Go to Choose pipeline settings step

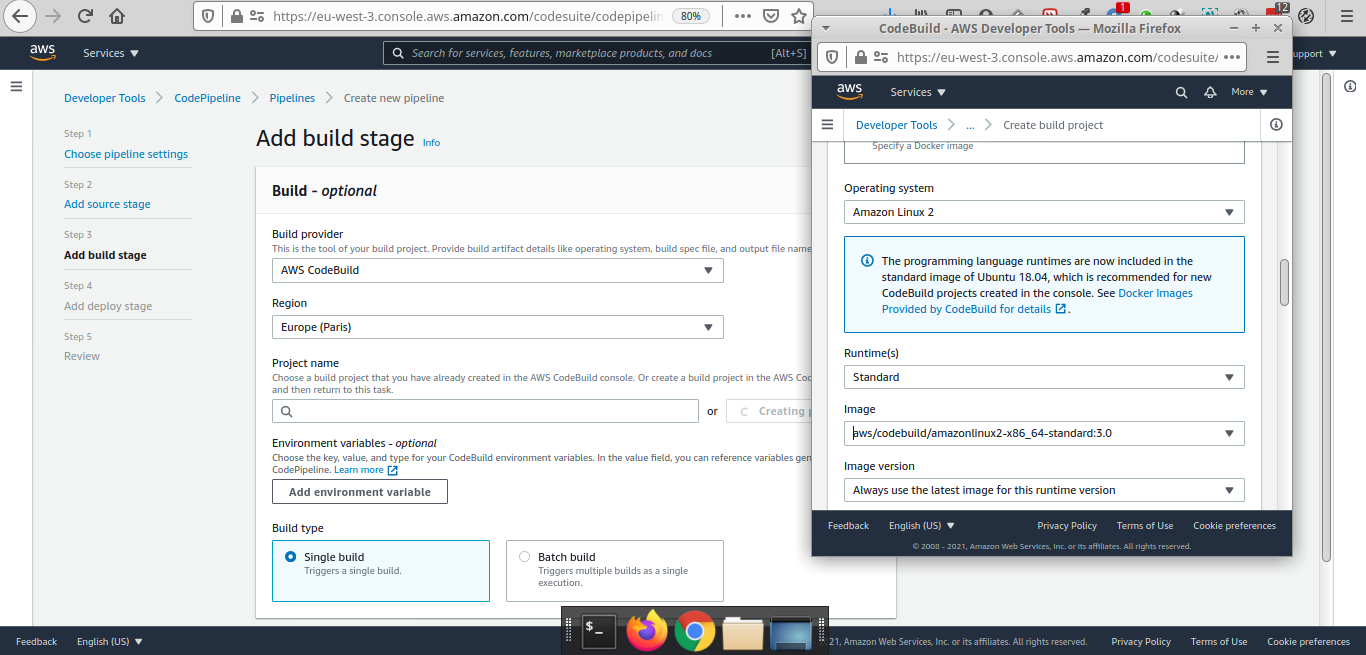tap(126, 154)
